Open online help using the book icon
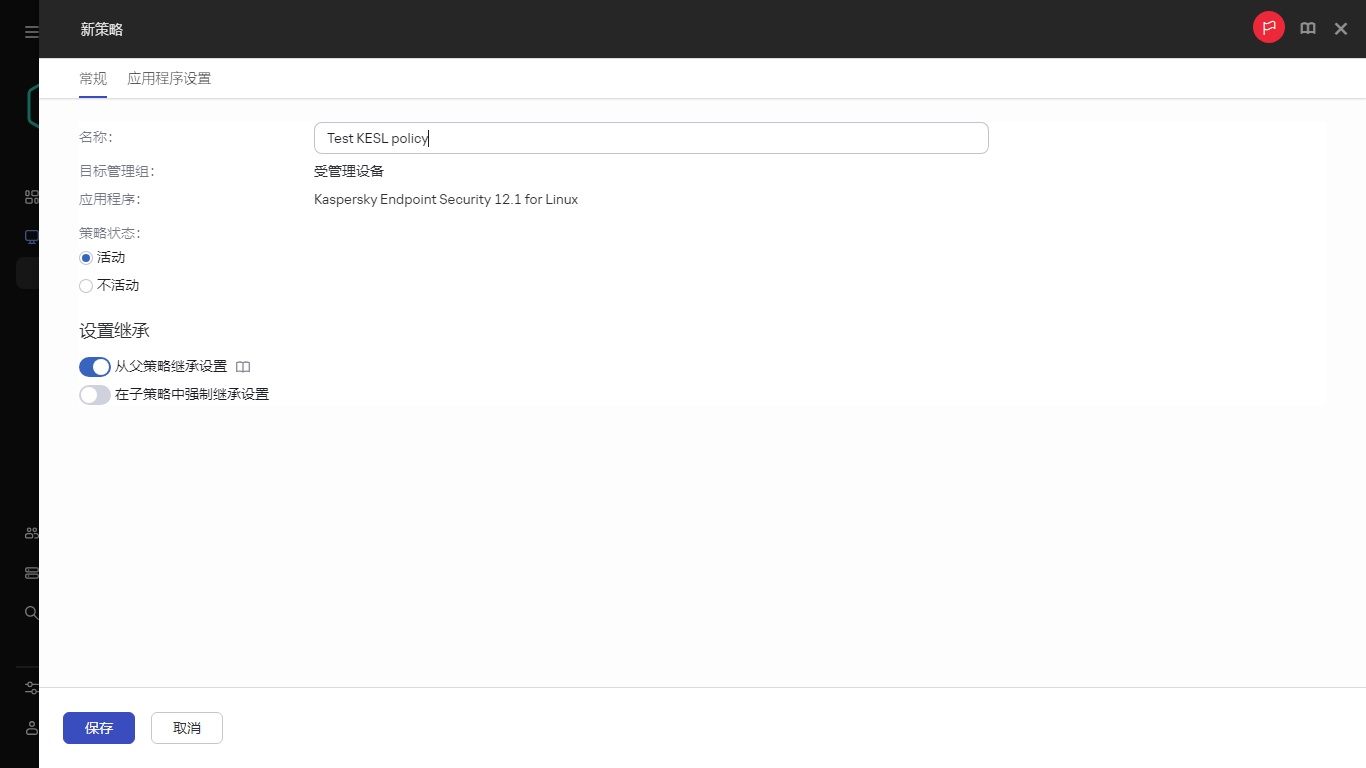Image resolution: width=1366 pixels, height=768 pixels. pyautogui.click(x=1308, y=27)
